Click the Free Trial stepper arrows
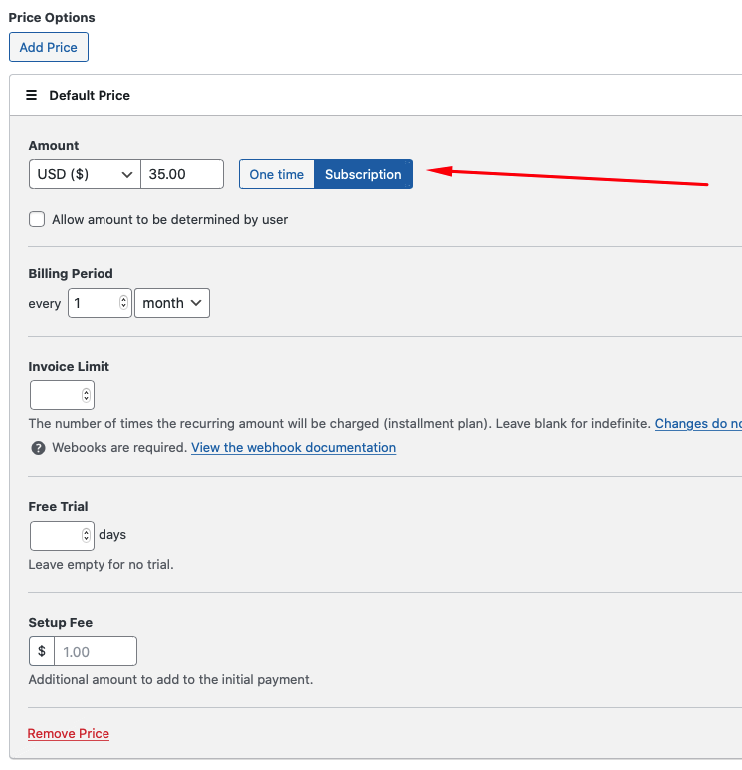The width and height of the screenshot is (742, 770). [x=87, y=535]
